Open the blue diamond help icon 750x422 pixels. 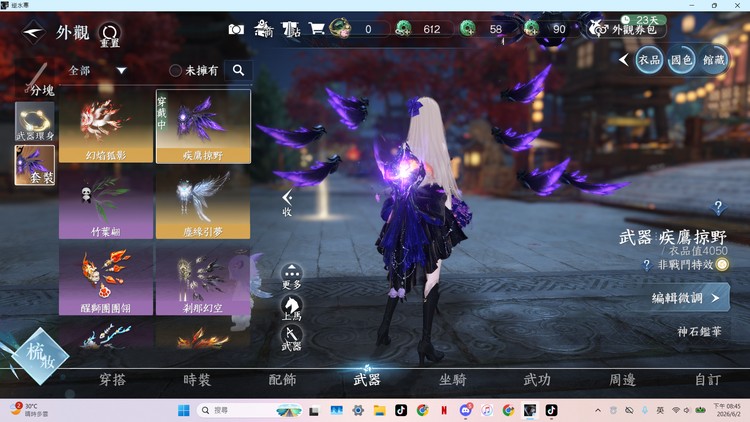(x=718, y=207)
